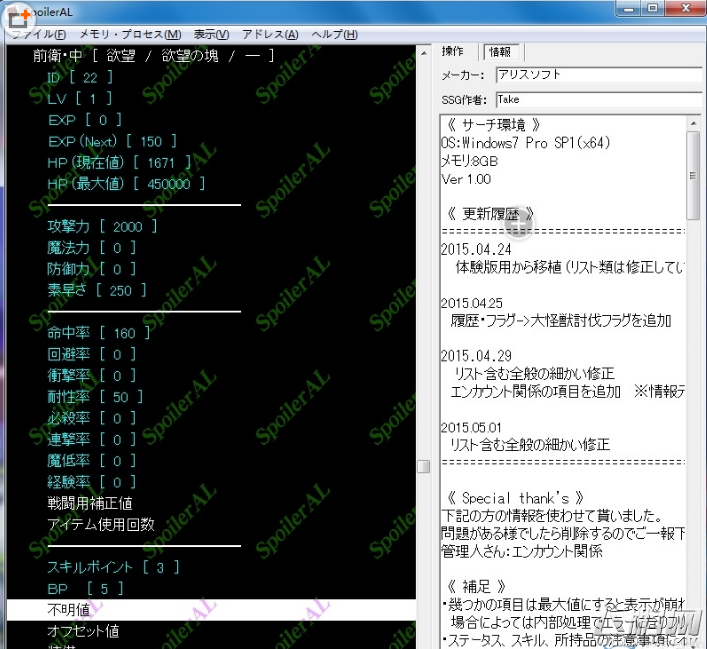Click the info text scroll up arrow
This screenshot has height=649, width=707.
coord(693,124)
